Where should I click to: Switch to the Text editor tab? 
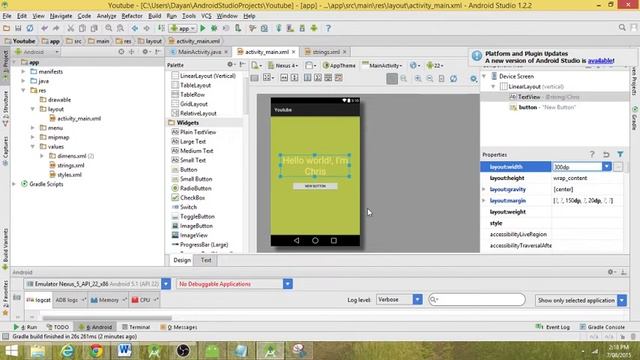206,260
